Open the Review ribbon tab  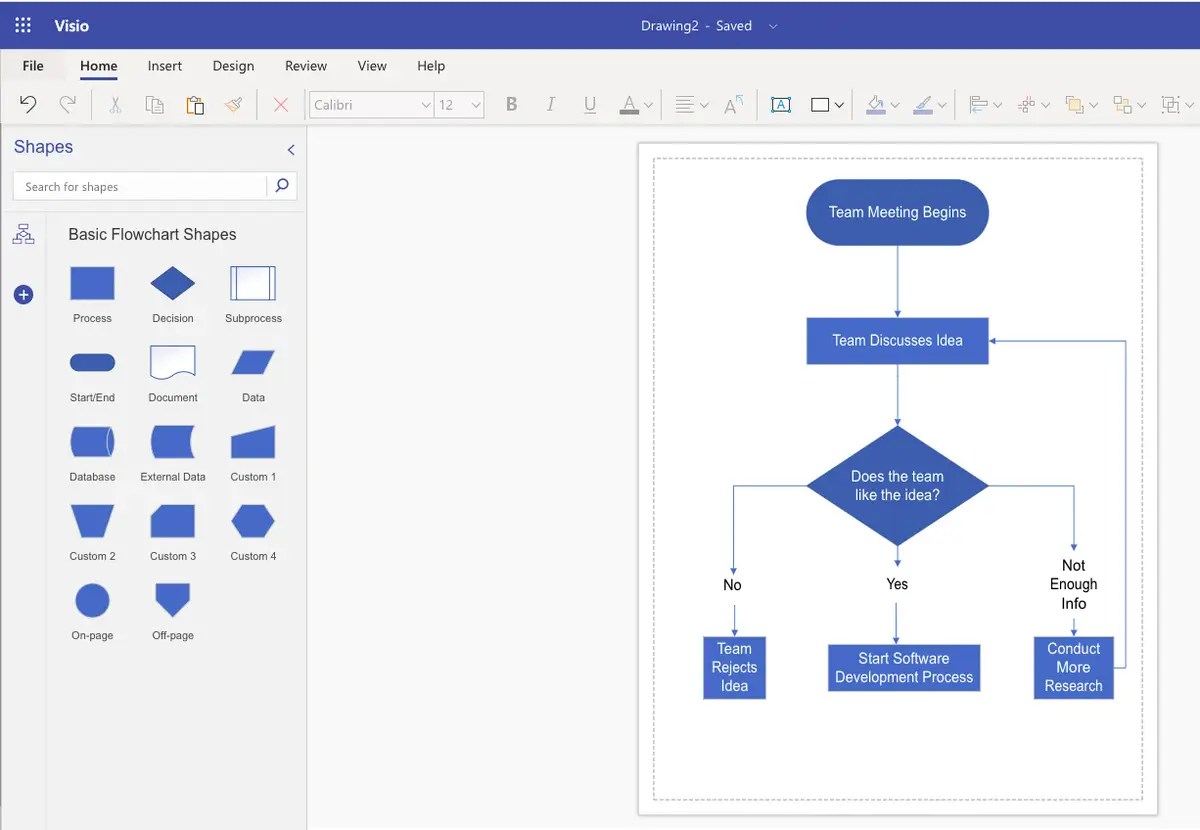click(305, 66)
